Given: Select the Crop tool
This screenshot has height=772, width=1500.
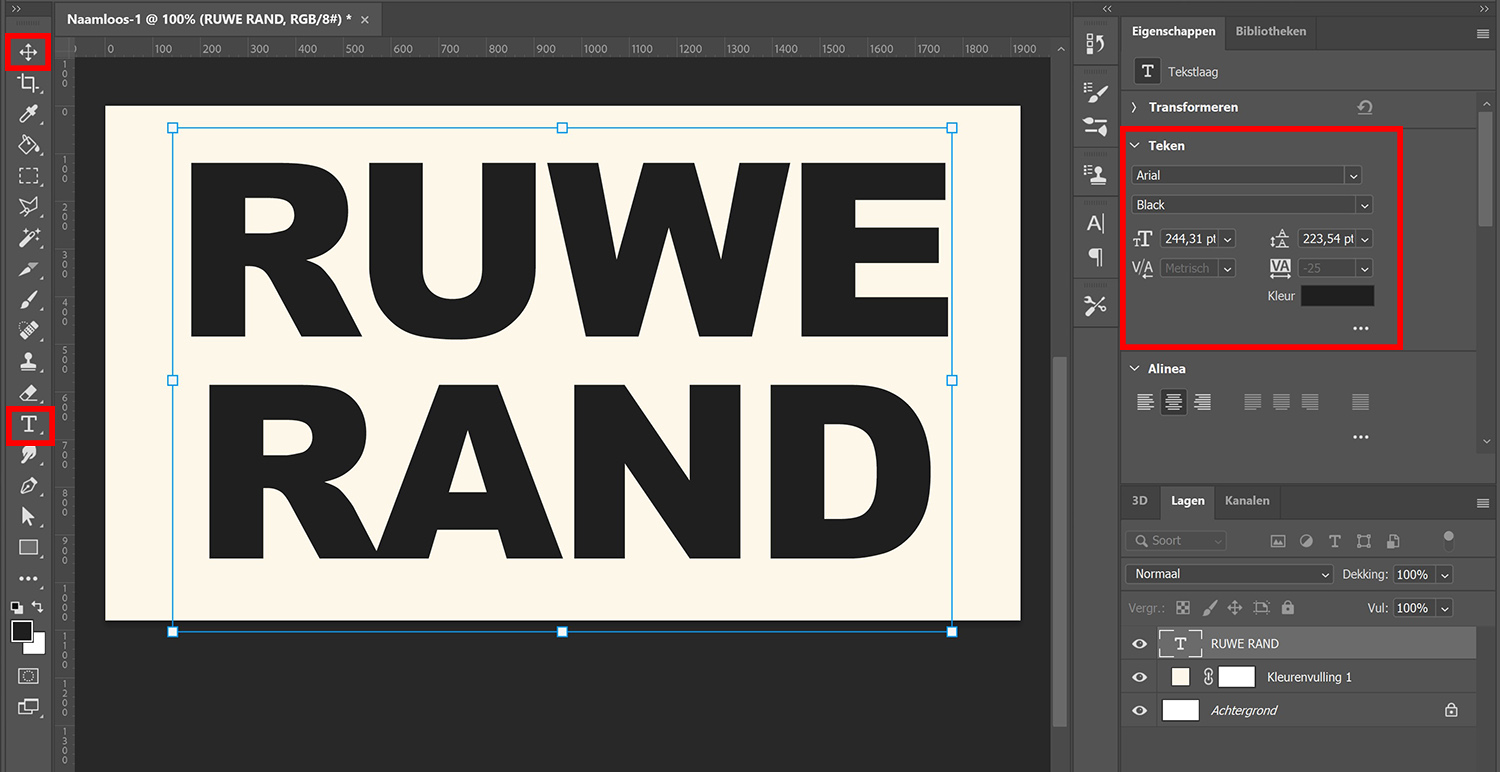Looking at the screenshot, I should coord(28,84).
